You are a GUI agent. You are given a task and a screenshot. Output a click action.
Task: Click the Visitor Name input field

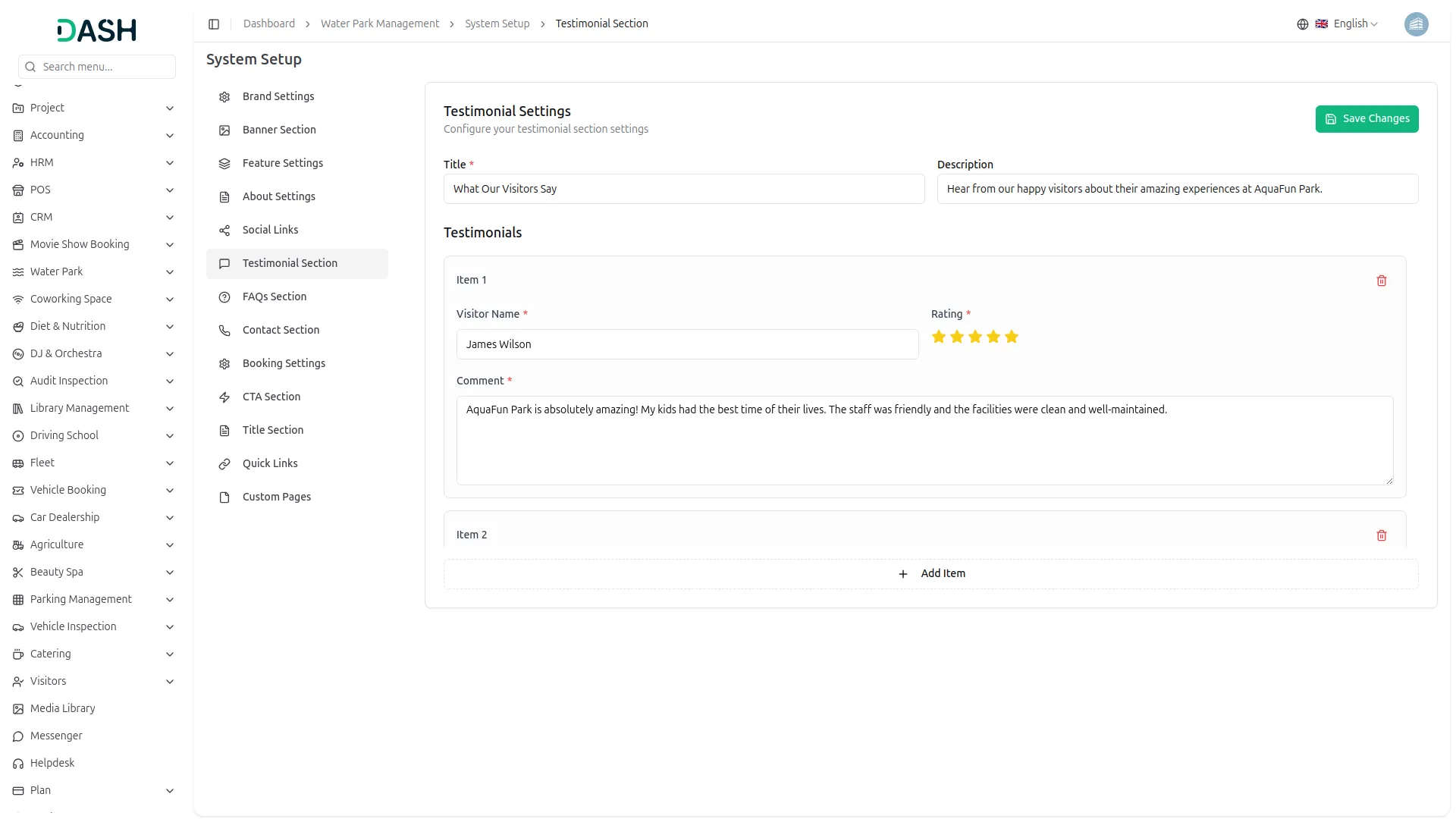[687, 344]
